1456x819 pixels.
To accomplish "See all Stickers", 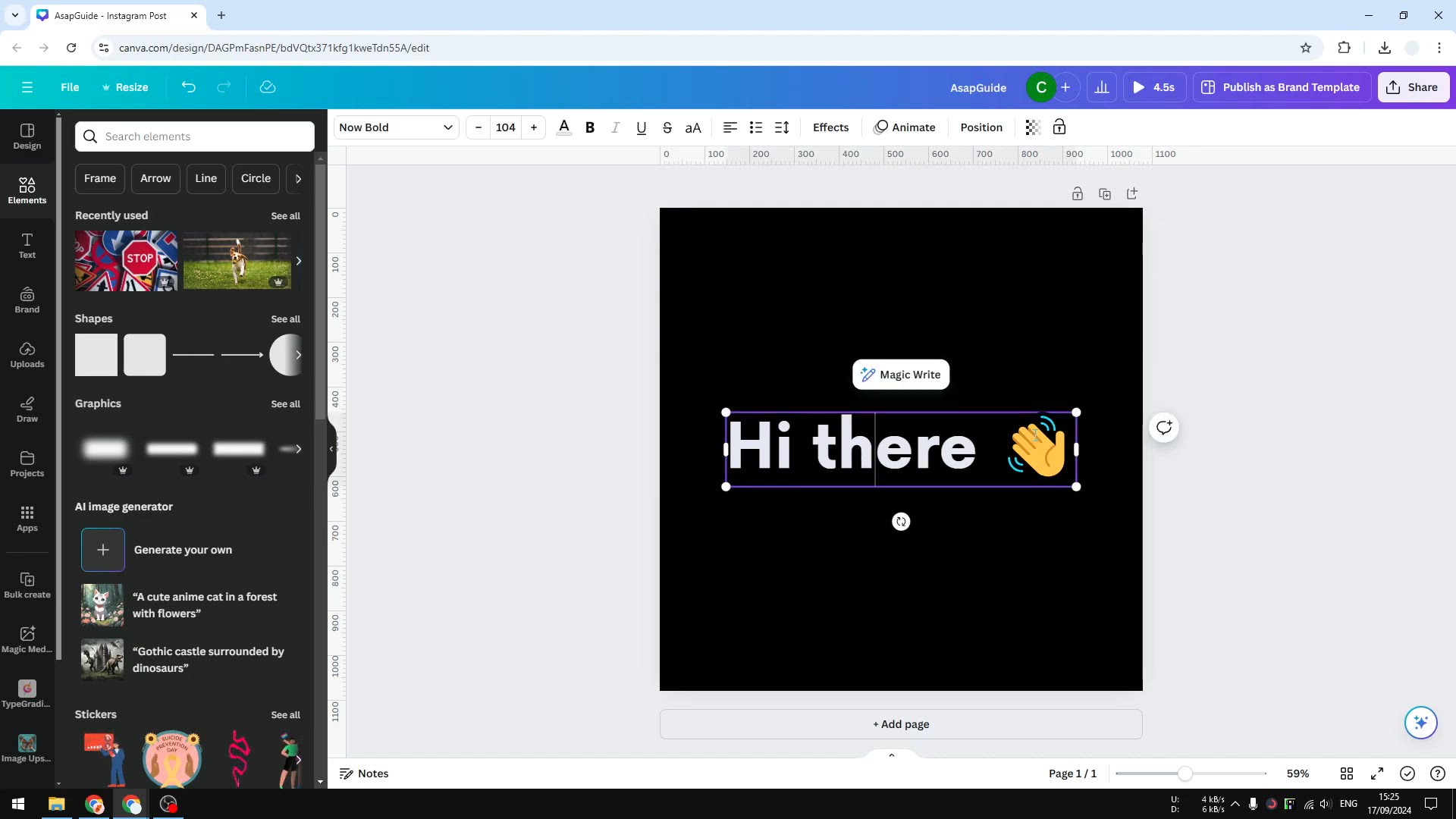I will tap(285, 715).
